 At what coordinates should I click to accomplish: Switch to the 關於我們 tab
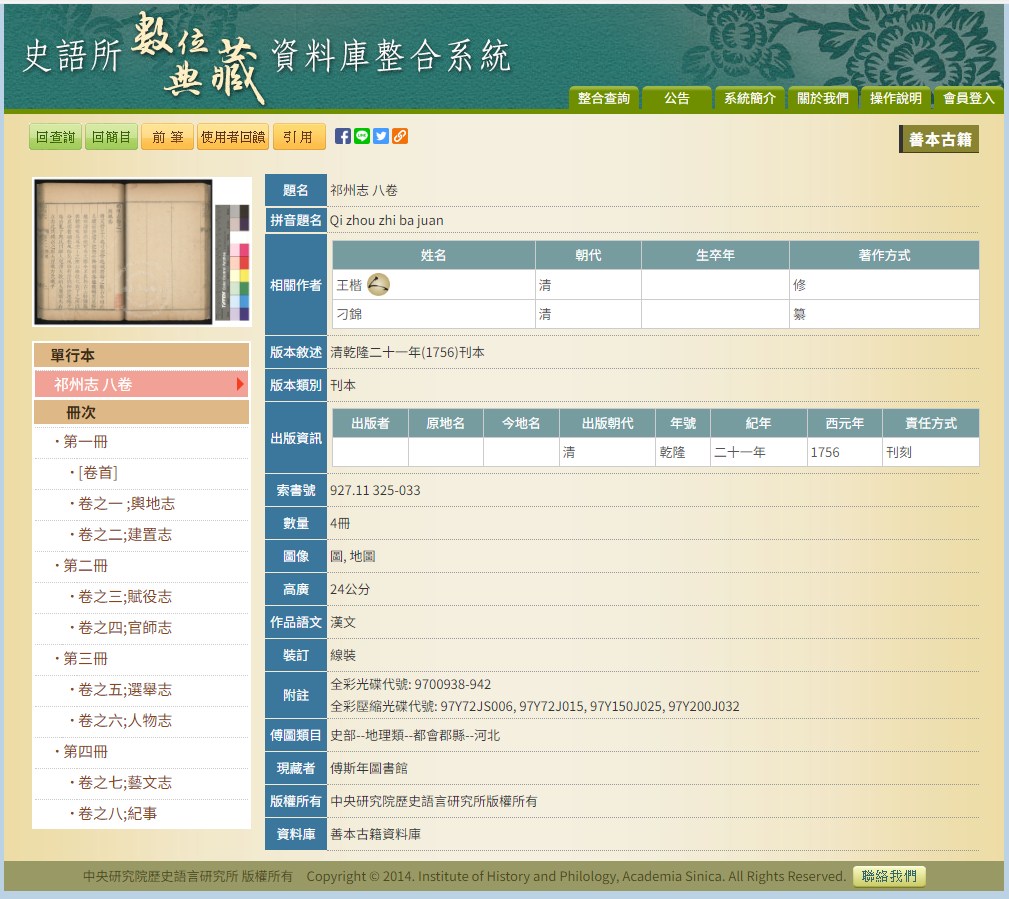[821, 99]
